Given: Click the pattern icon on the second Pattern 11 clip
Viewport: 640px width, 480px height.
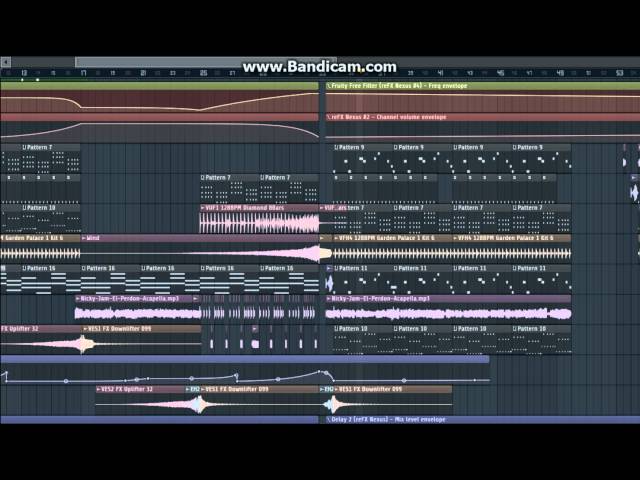Looking at the screenshot, I should (x=396, y=268).
